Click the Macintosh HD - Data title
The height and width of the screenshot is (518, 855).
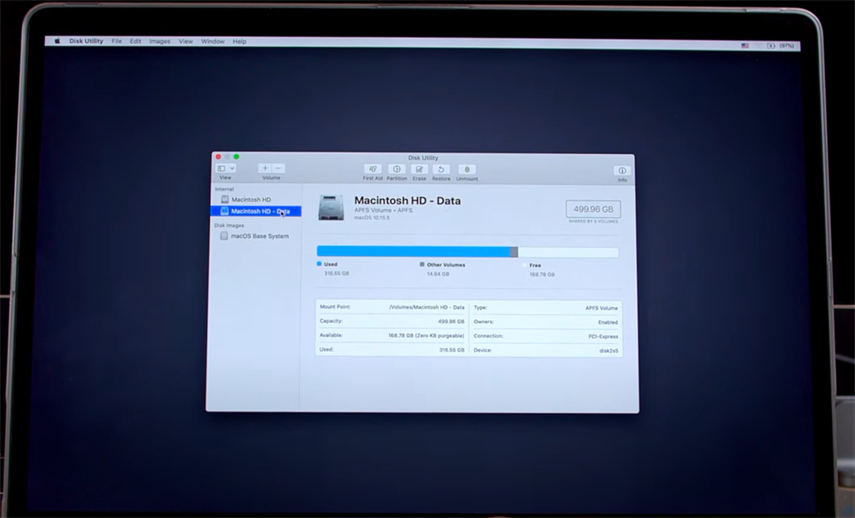tap(407, 201)
